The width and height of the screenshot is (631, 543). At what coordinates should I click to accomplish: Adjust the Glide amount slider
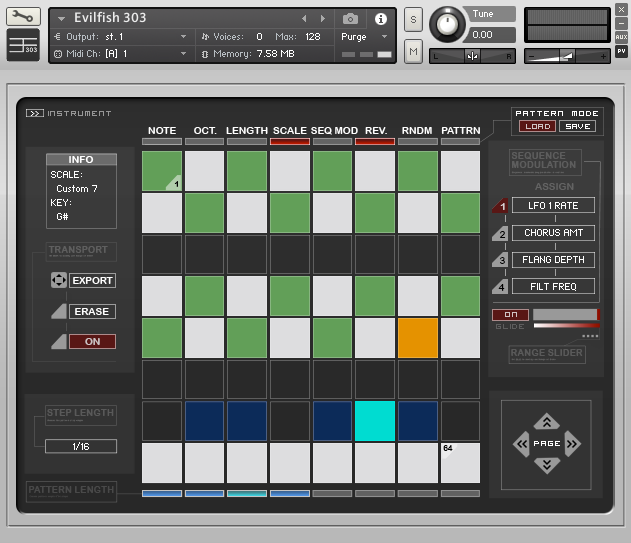565,315
